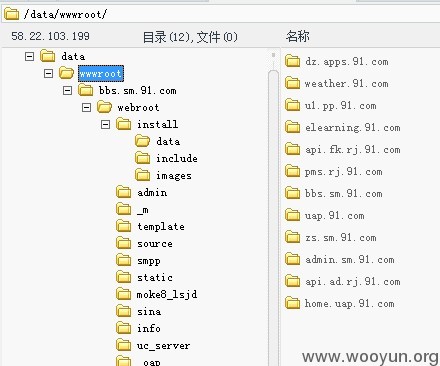440x366 pixels.
Task: Select elearning.91.com list entry text
Action: (352, 128)
